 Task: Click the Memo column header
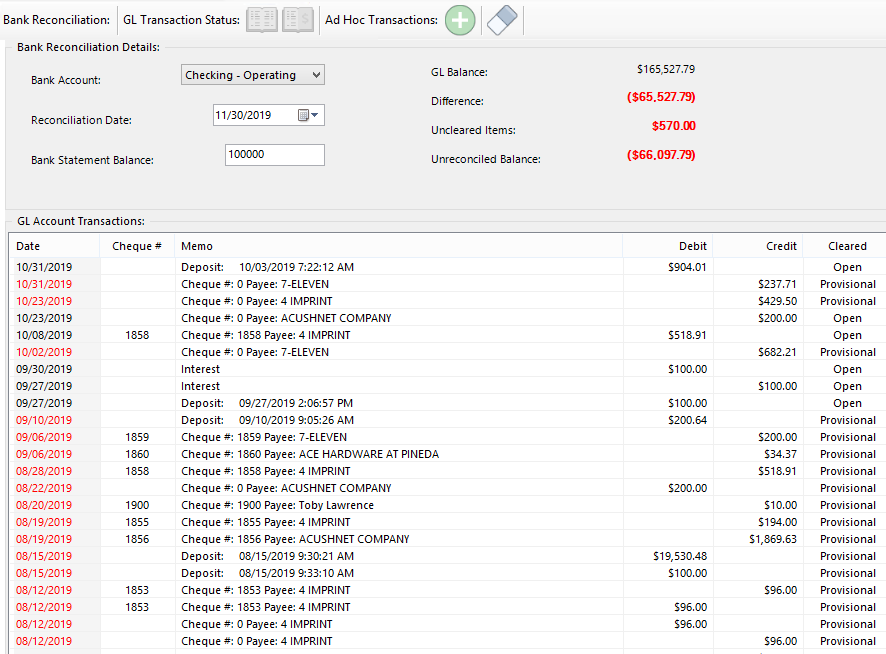tap(197, 246)
